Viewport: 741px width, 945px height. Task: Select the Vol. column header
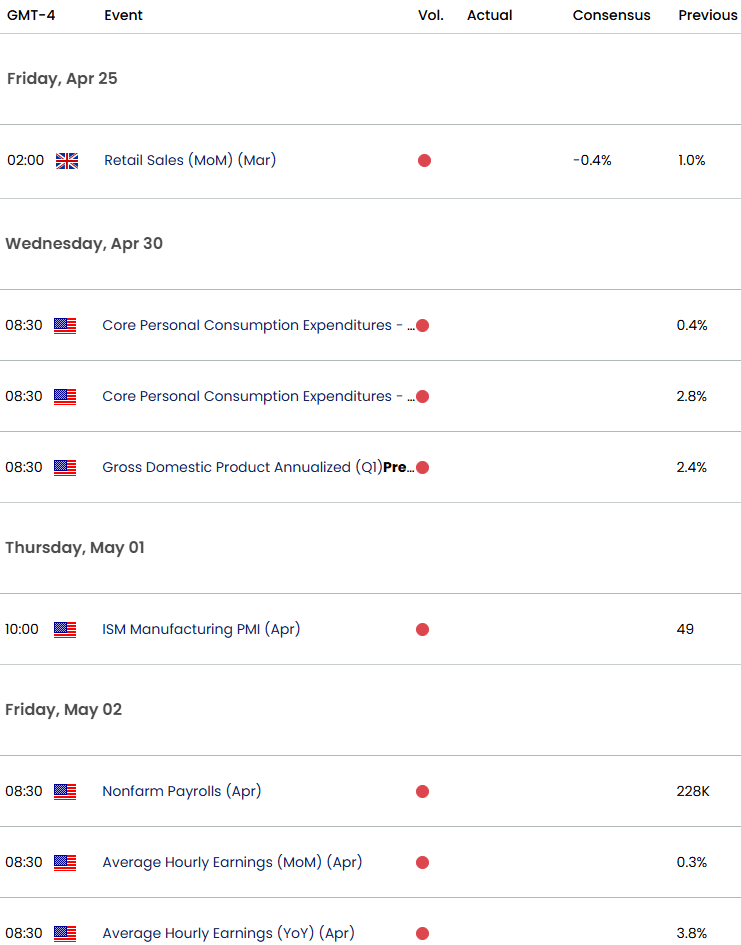[x=430, y=15]
